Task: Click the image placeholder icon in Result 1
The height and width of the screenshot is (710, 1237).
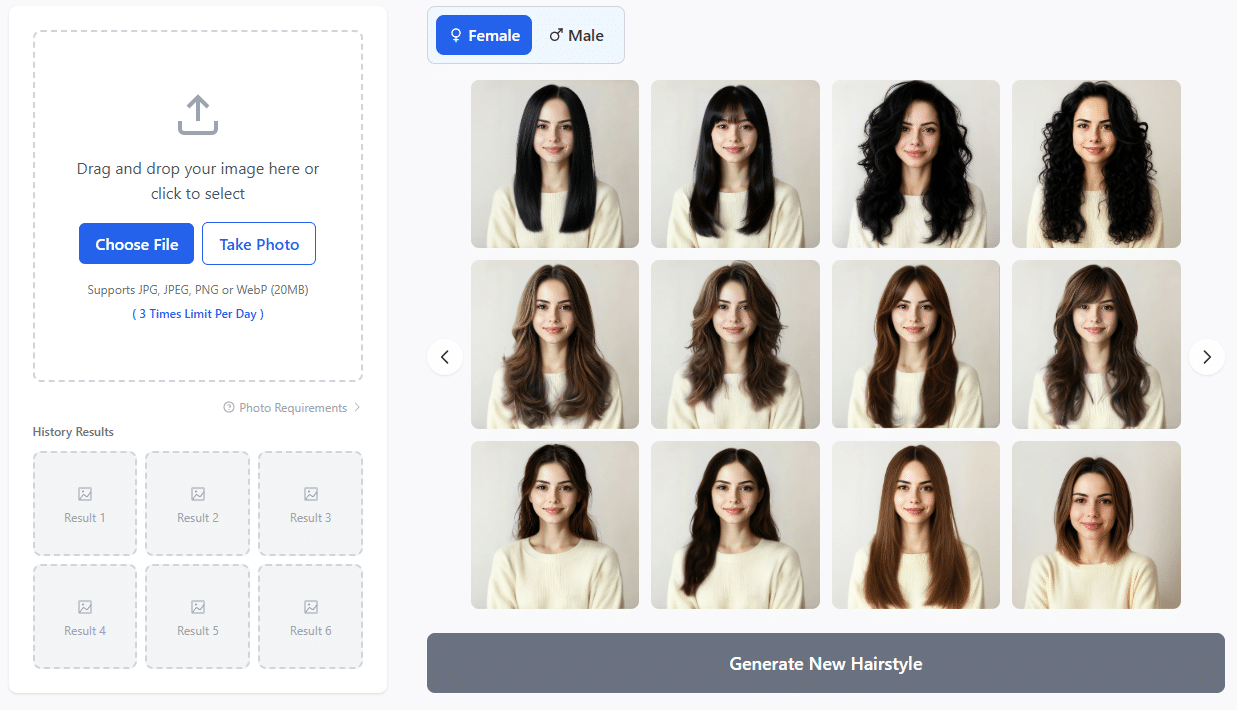Action: coord(84,492)
